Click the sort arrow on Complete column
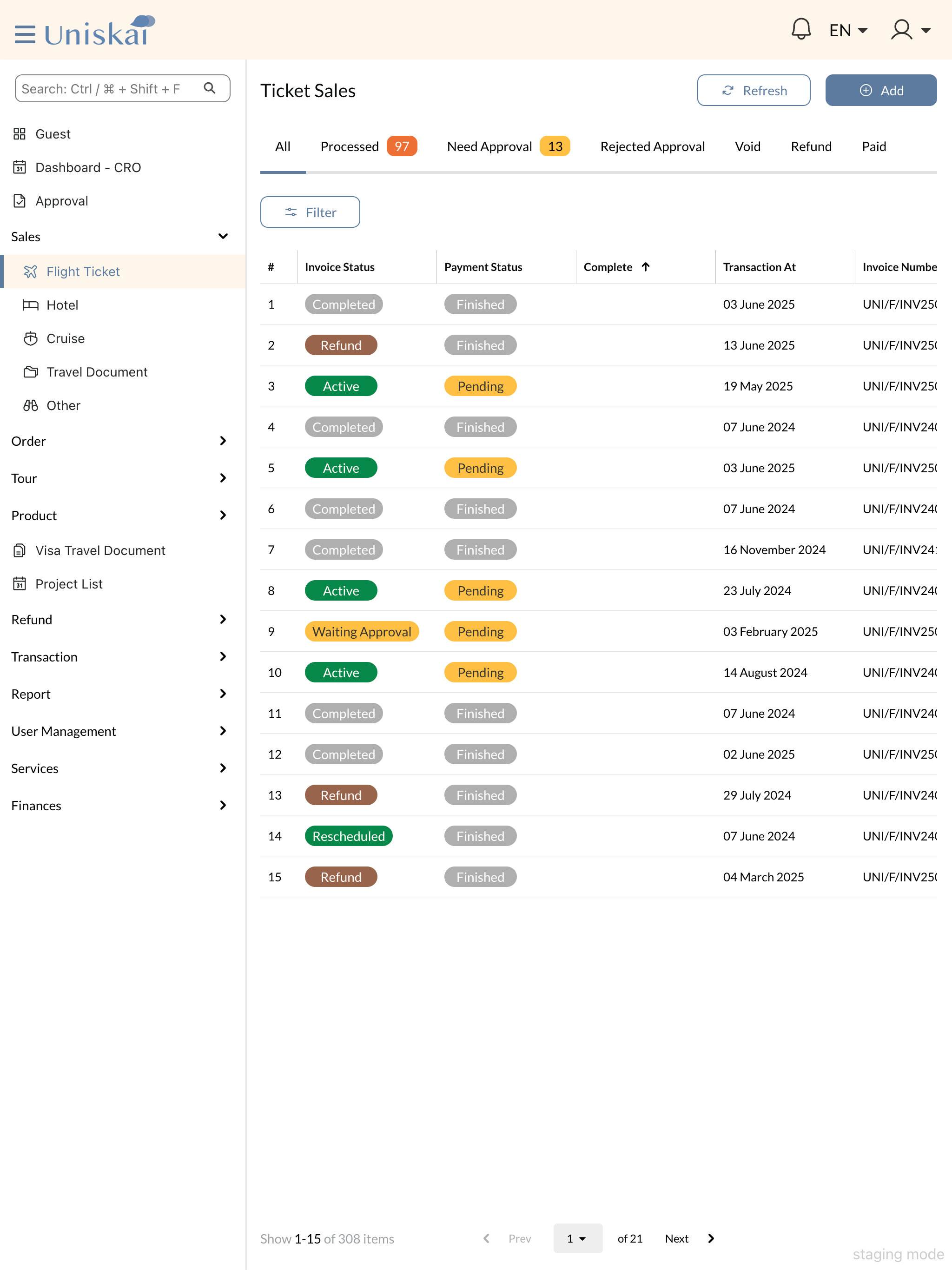 (645, 267)
